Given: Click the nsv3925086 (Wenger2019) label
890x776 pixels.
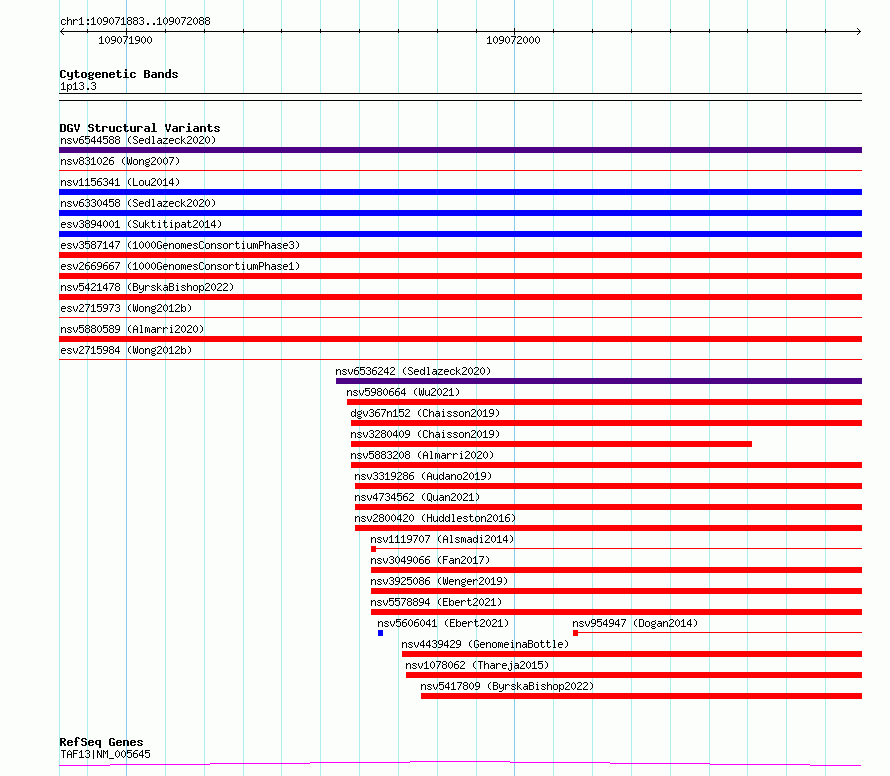Looking at the screenshot, I should 439,581.
